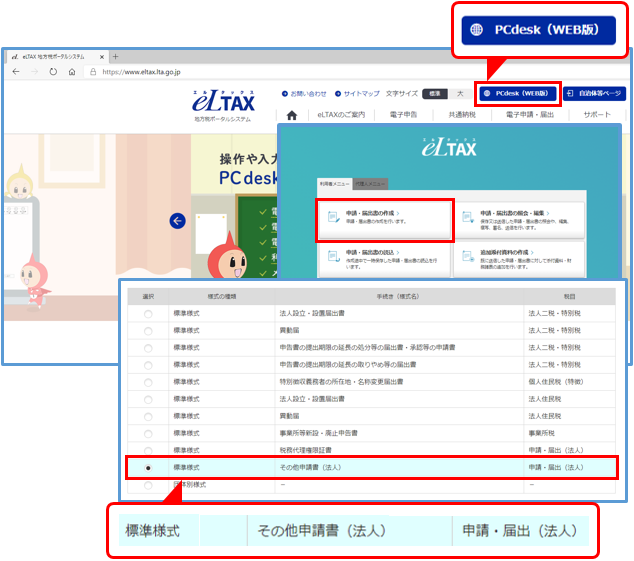
Task: Open the サイトマップ link
Action: pyautogui.click(x=357, y=93)
